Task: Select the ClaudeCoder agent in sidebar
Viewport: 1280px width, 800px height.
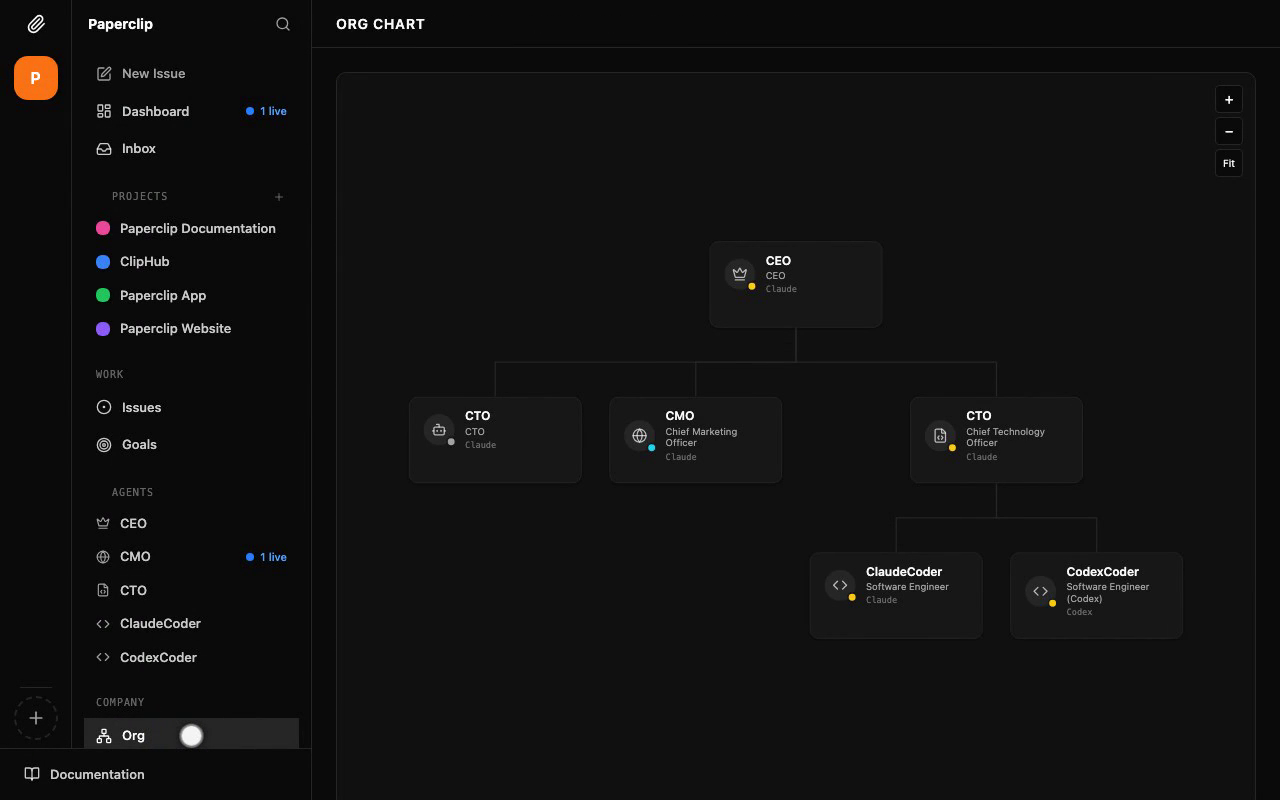Action: coord(191,623)
